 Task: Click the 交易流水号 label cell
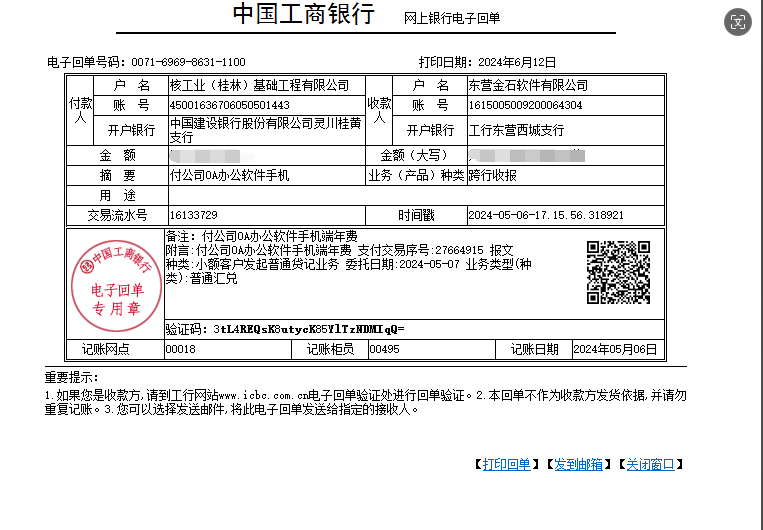pyautogui.click(x=117, y=215)
